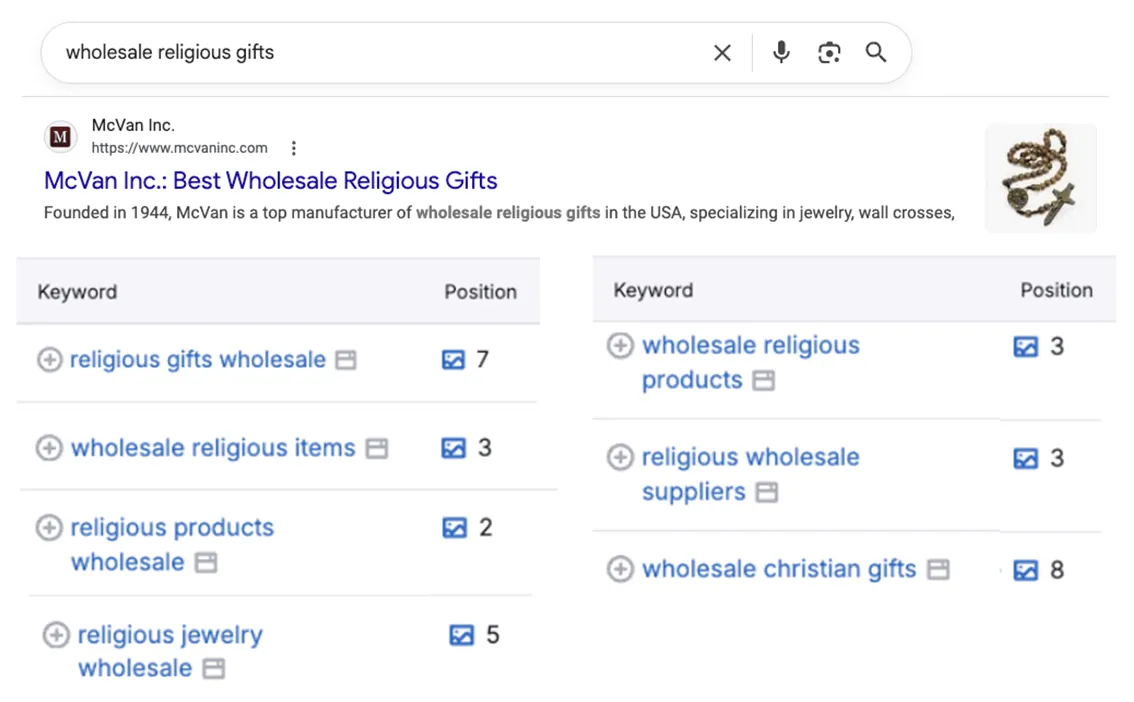Open McVan Inc.: Best Wholesale Religious Gifts link
Image resolution: width=1134 pixels, height=702 pixels.
(x=270, y=181)
